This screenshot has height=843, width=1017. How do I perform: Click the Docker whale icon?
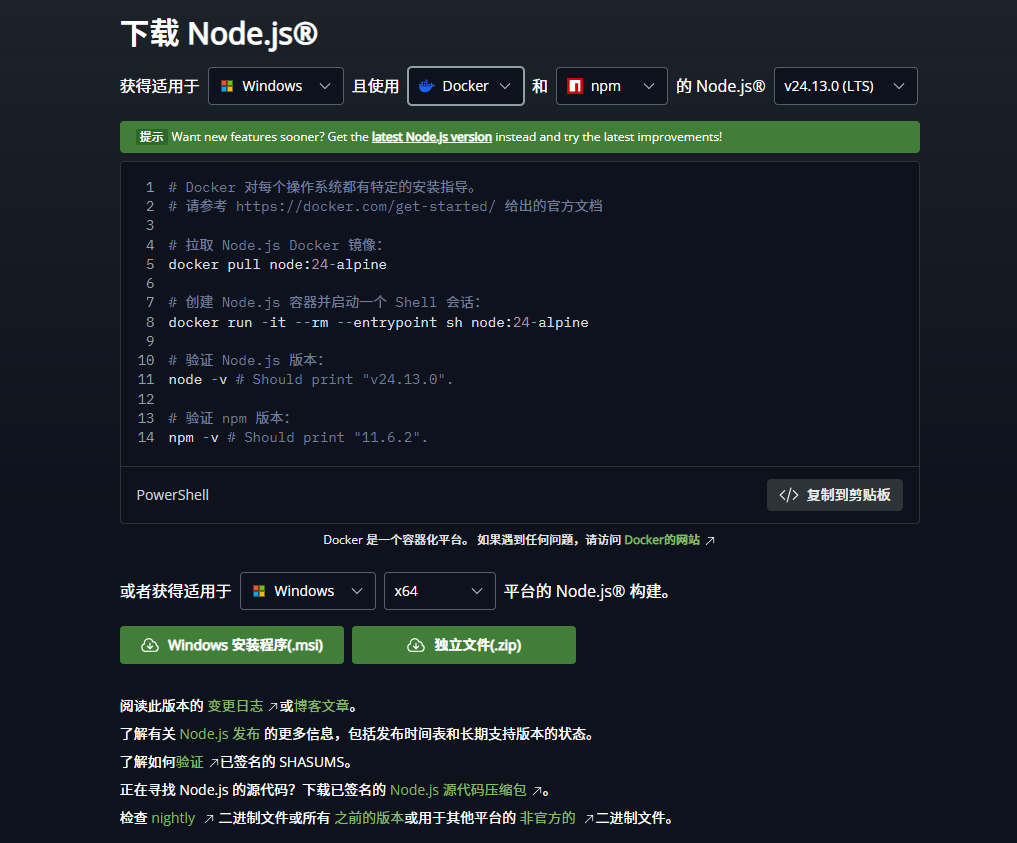[425, 86]
